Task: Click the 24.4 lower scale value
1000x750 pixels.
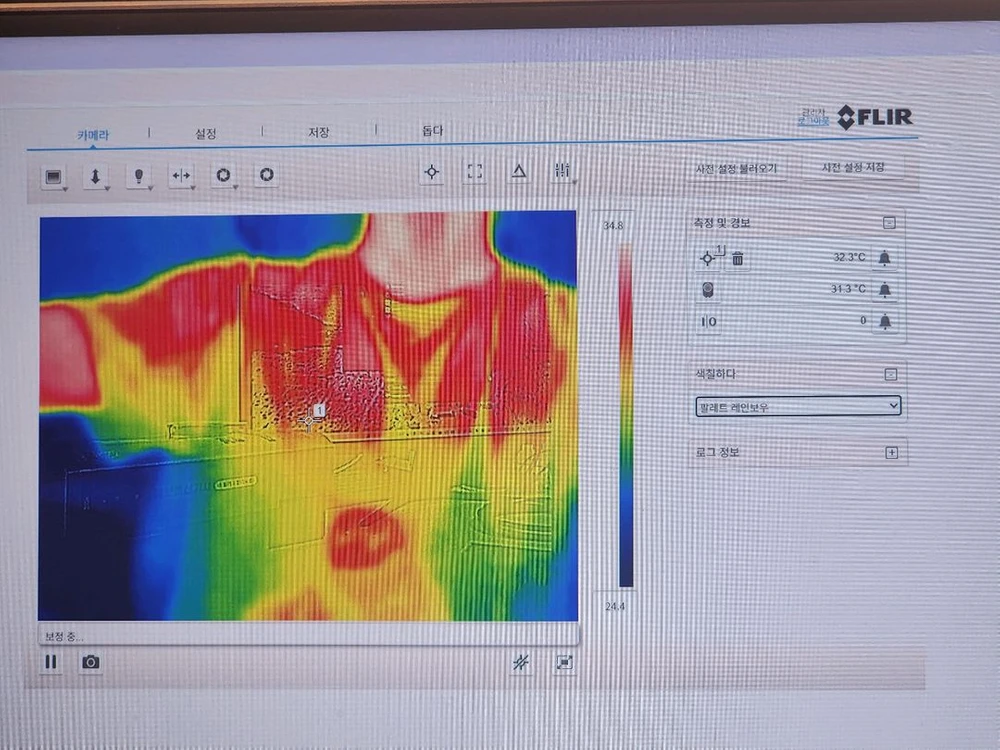Action: (x=615, y=607)
